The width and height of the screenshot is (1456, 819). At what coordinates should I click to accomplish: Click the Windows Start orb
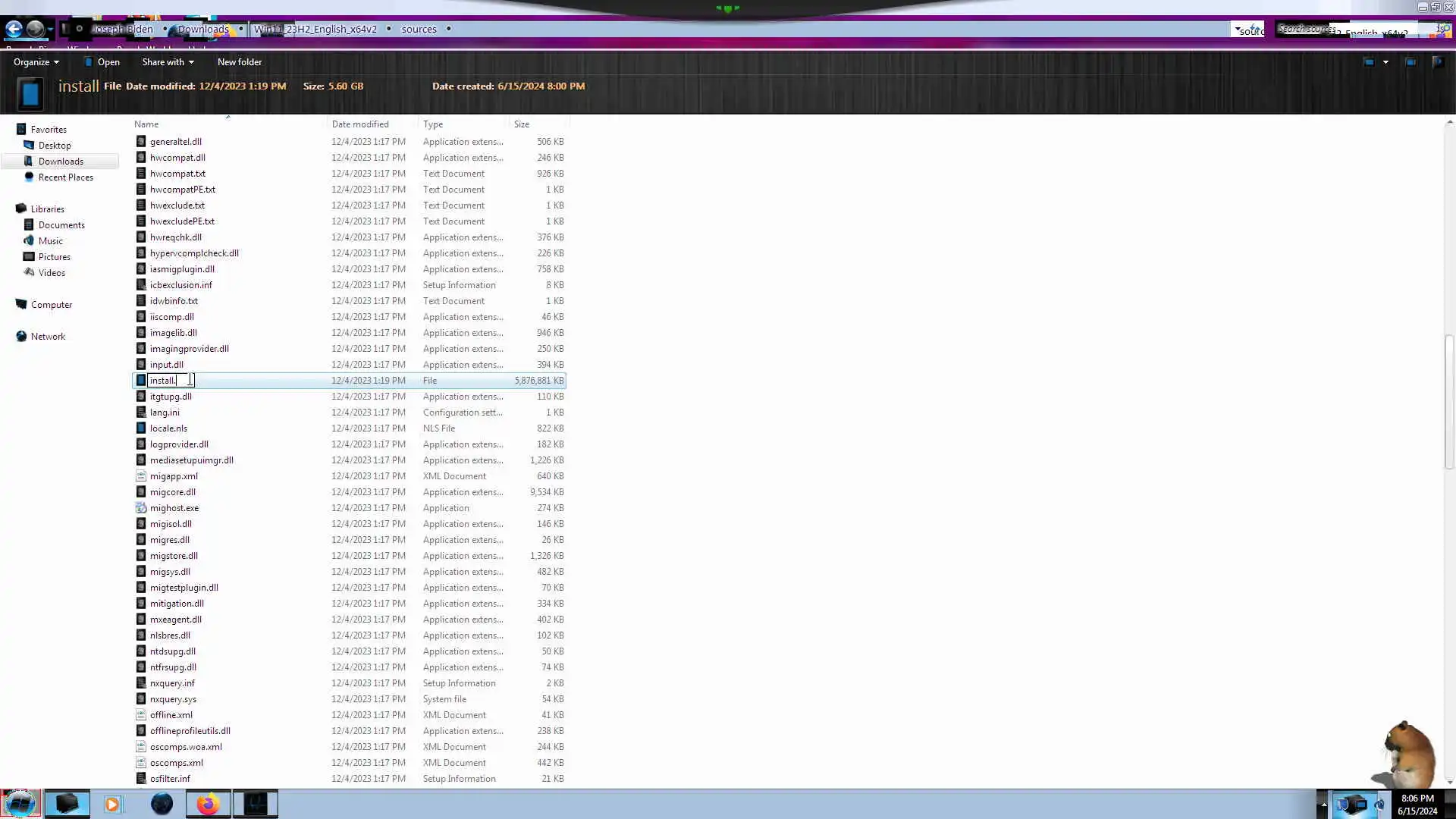(x=20, y=804)
